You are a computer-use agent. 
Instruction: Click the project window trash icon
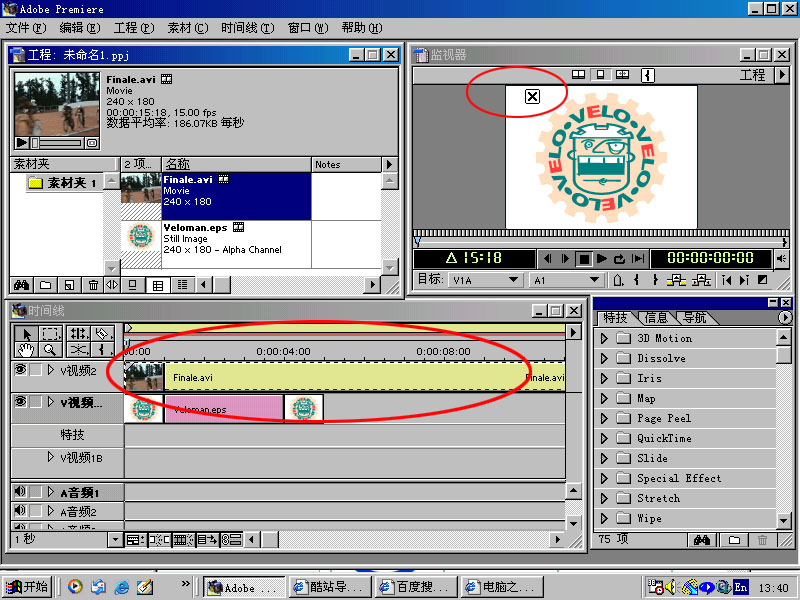tap(93, 285)
